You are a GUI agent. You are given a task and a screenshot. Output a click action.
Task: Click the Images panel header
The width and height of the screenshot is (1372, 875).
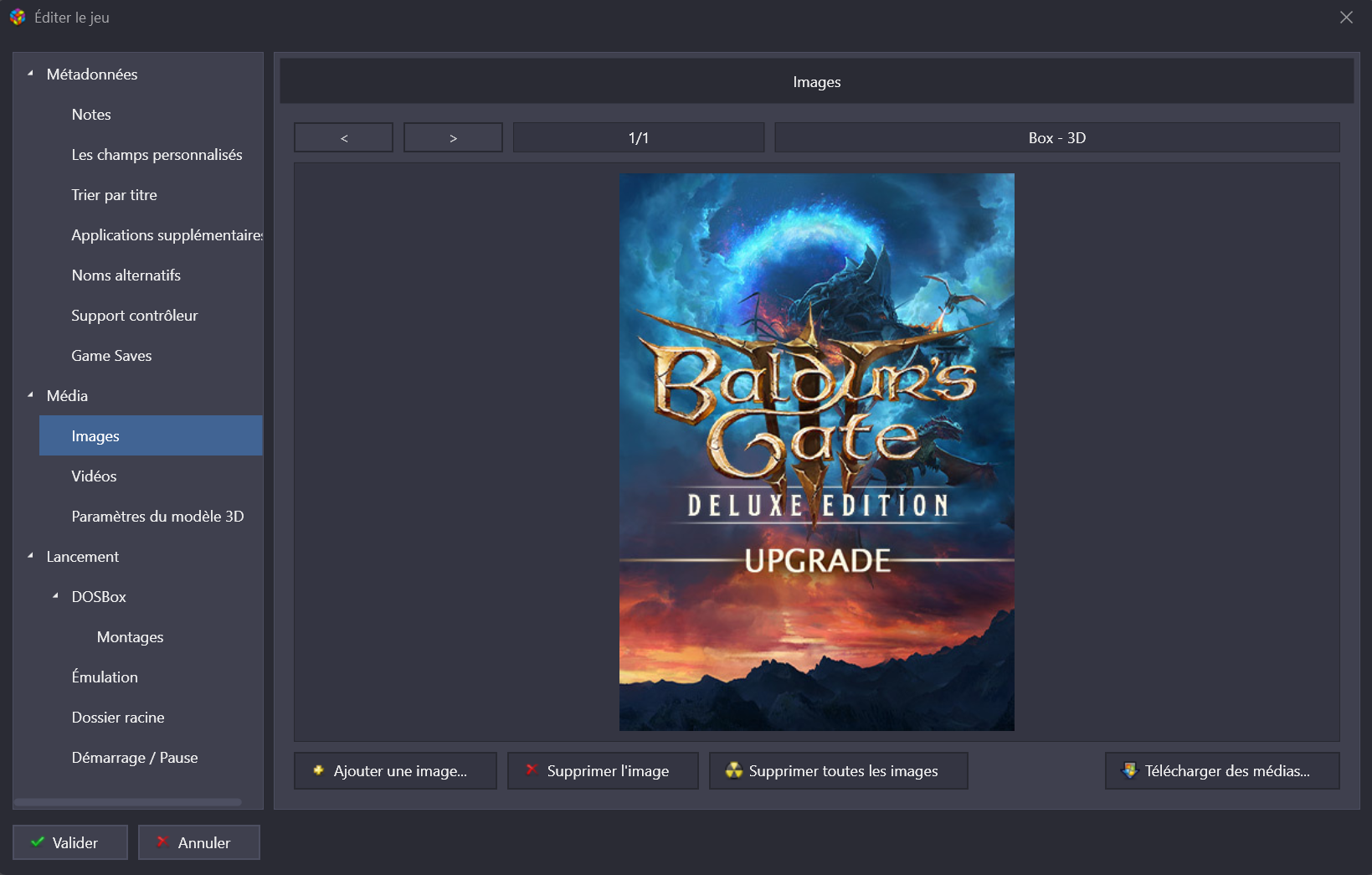point(817,81)
